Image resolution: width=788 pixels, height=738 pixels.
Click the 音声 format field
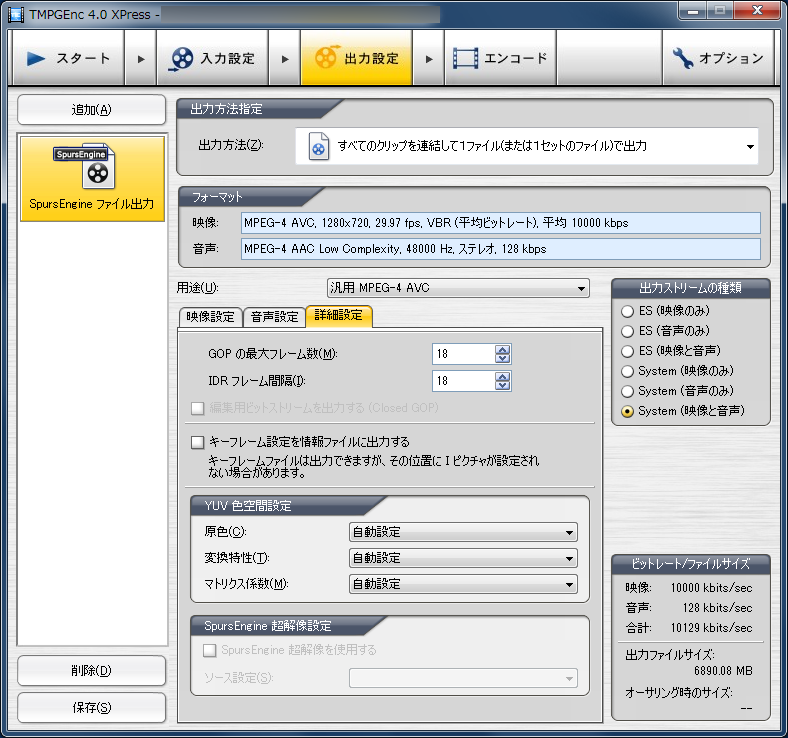click(501, 249)
